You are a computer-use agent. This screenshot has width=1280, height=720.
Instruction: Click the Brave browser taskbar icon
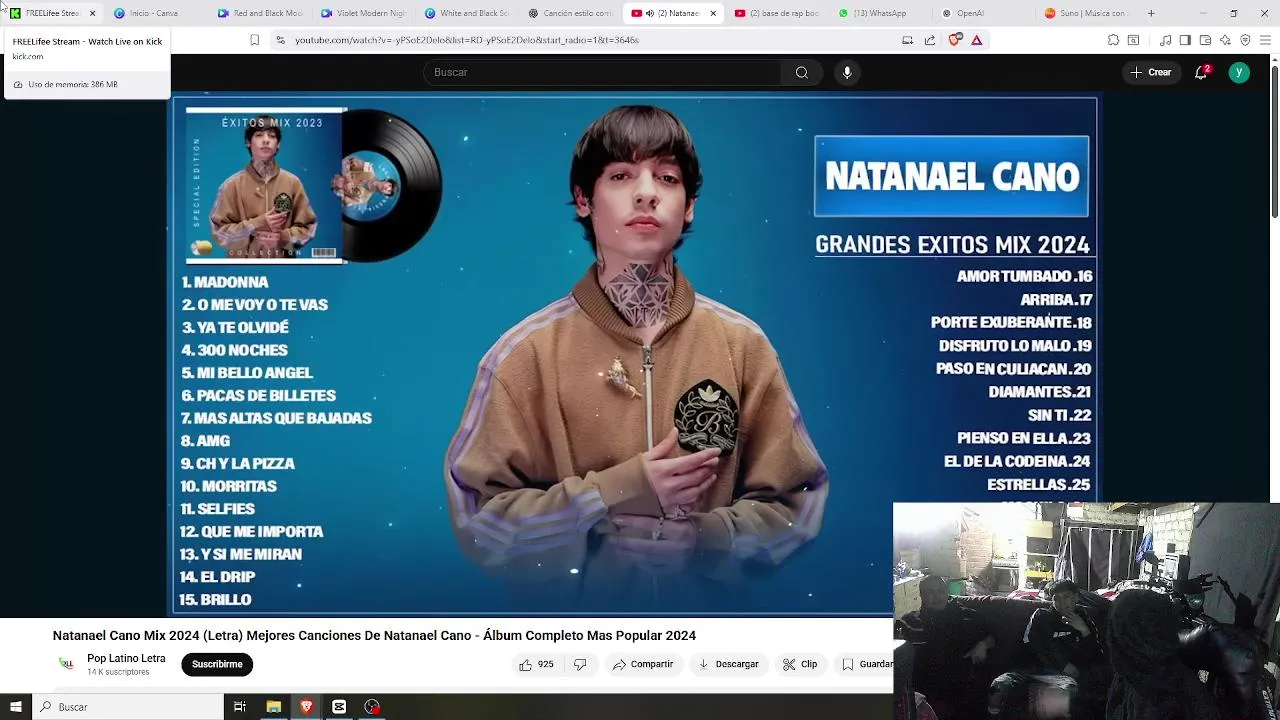tap(306, 707)
